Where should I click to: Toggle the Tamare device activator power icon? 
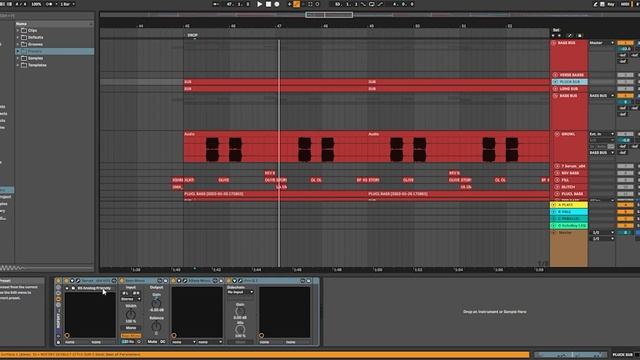pyautogui.click(x=66, y=281)
